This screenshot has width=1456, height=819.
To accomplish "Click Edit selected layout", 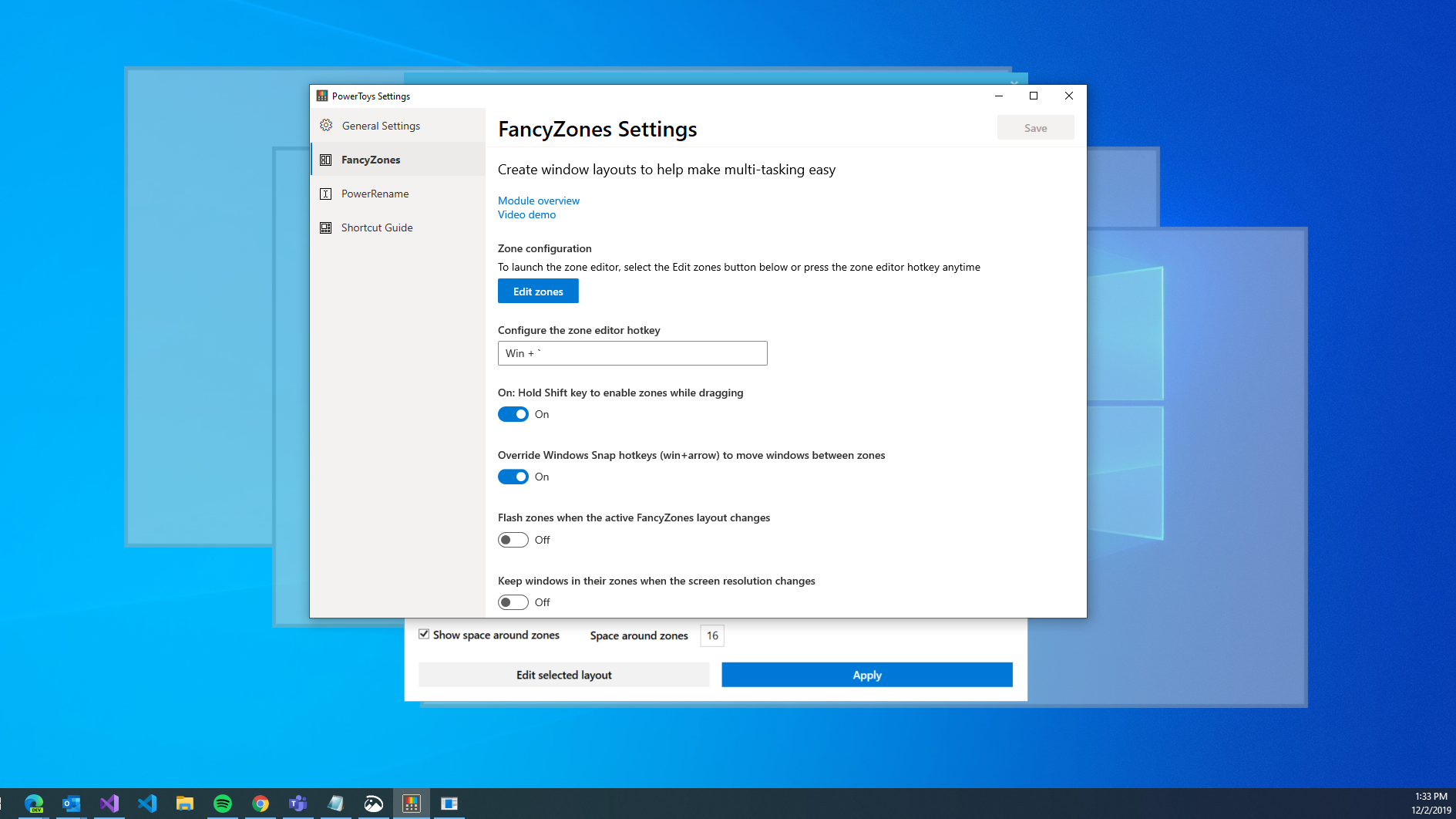I will (x=563, y=674).
